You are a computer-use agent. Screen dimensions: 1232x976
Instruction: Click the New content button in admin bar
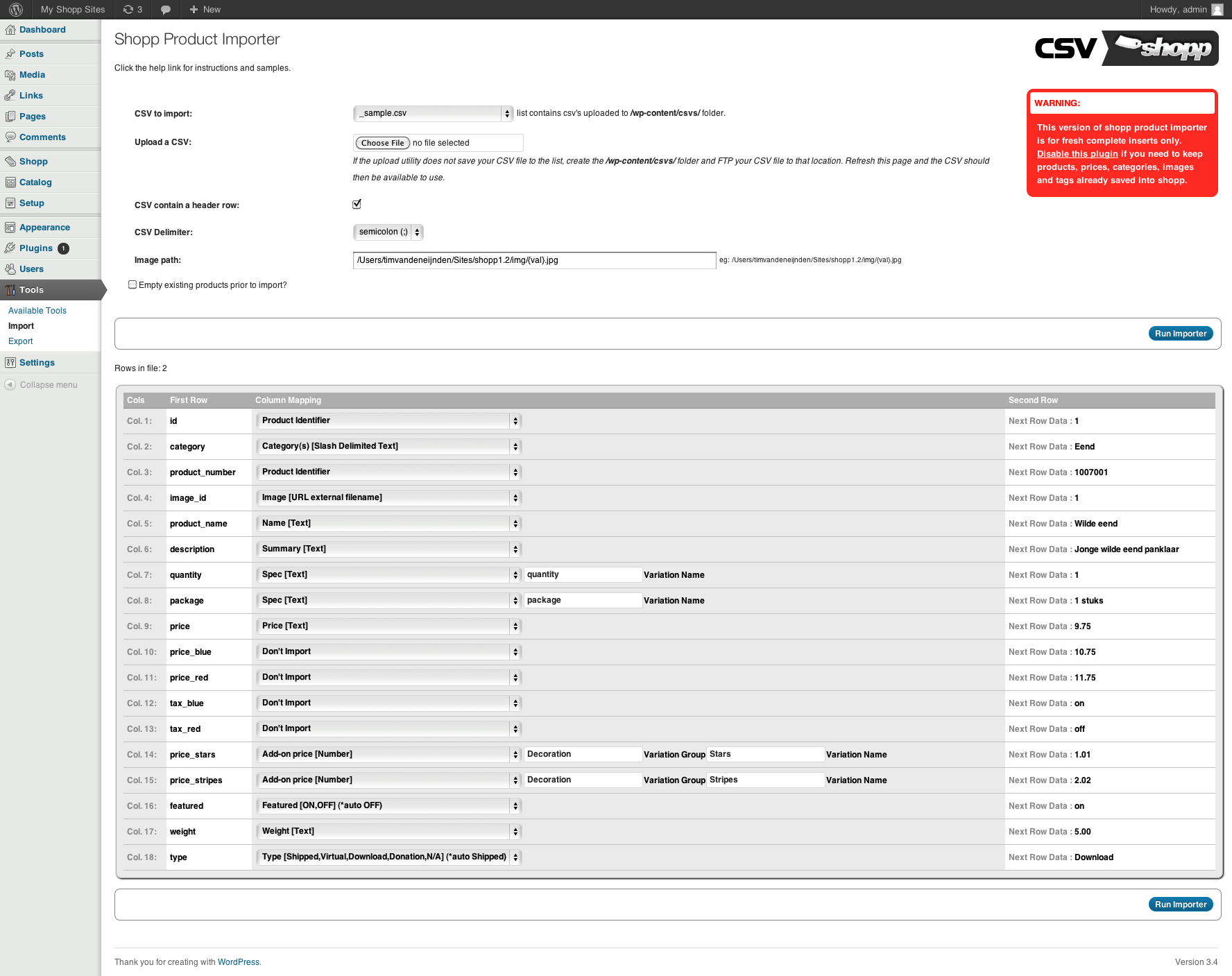tap(205, 10)
